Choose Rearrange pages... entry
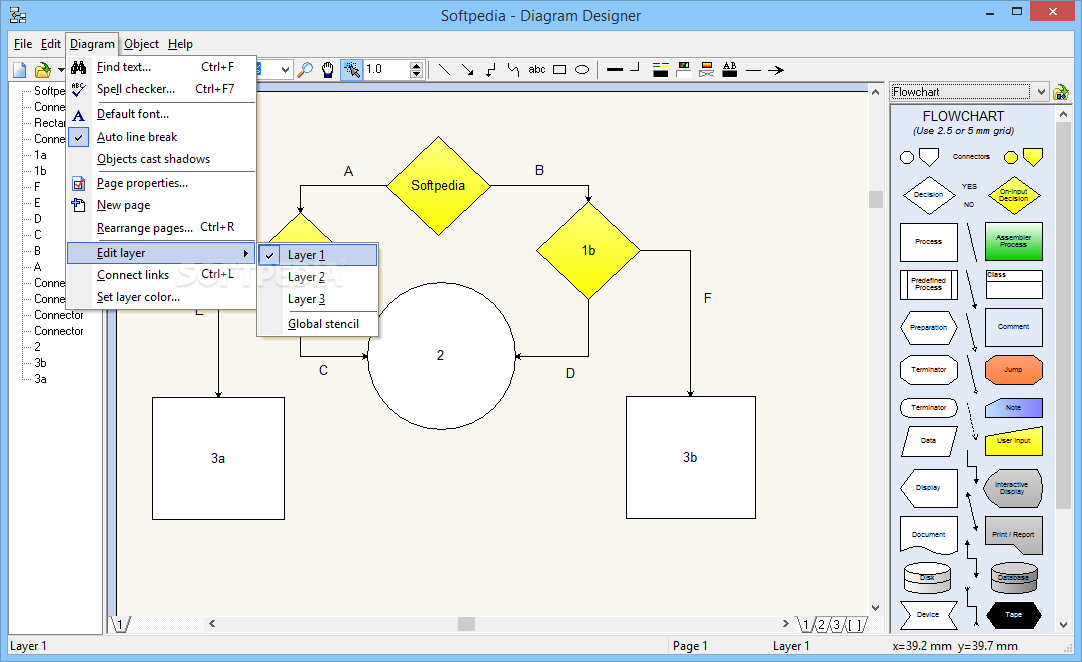Image resolution: width=1082 pixels, height=662 pixels. (x=162, y=227)
